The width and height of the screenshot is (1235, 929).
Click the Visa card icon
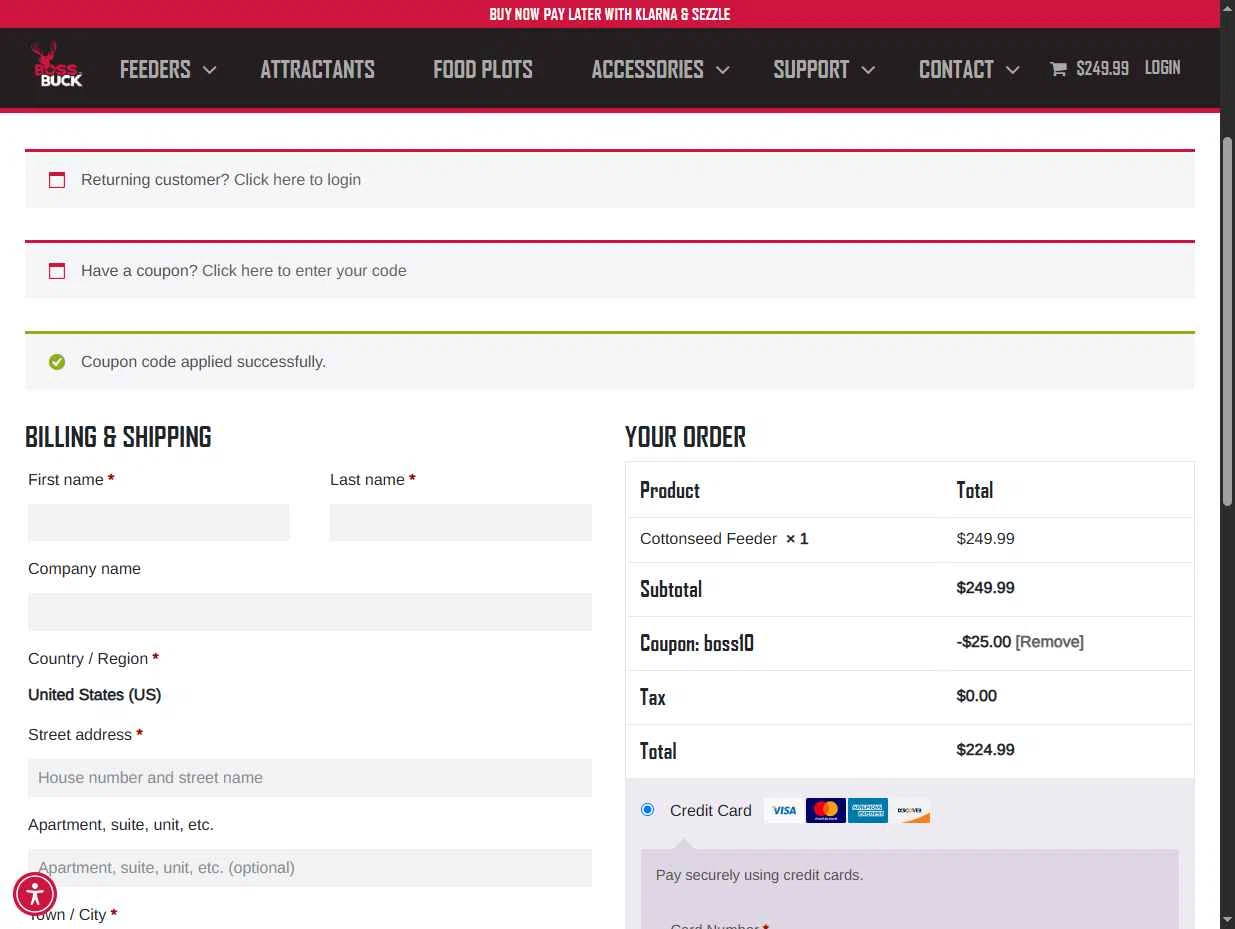click(x=784, y=810)
